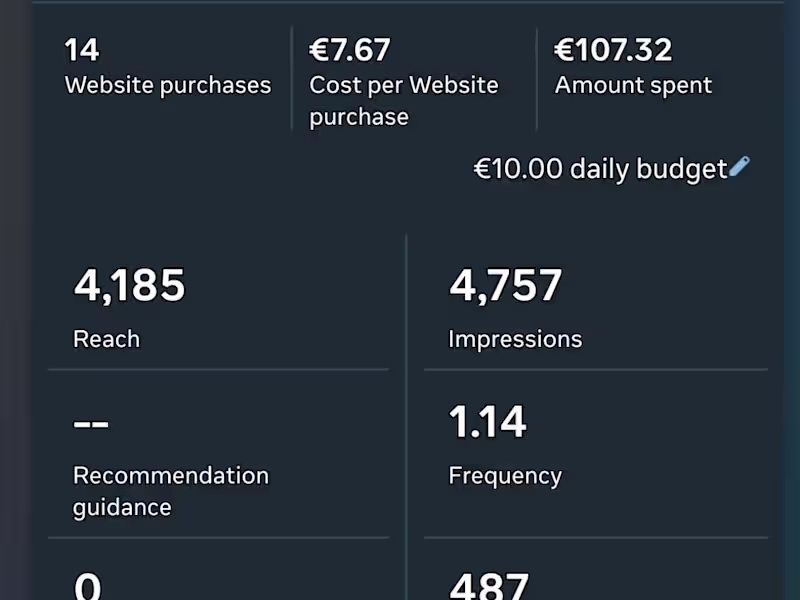The width and height of the screenshot is (800, 600).
Task: Select the 1.14 frequency number
Action: coord(487,423)
